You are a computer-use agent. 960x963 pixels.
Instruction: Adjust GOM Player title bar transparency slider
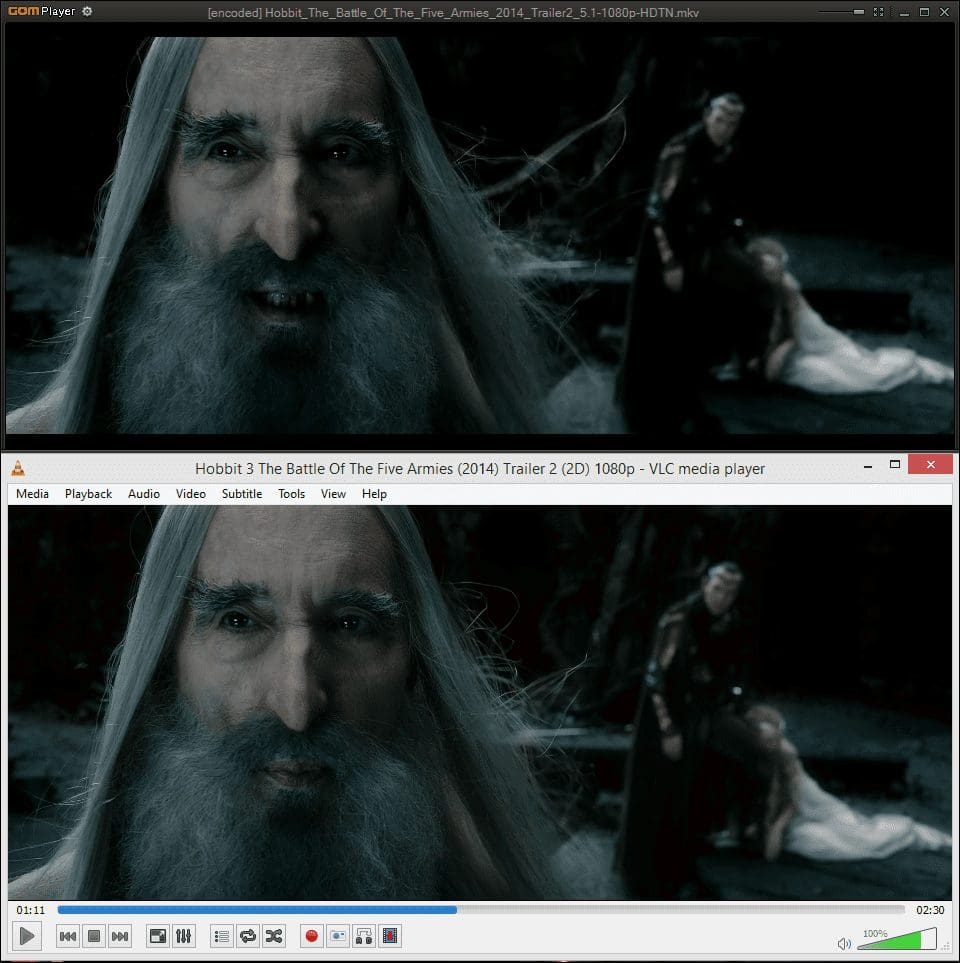coord(841,12)
